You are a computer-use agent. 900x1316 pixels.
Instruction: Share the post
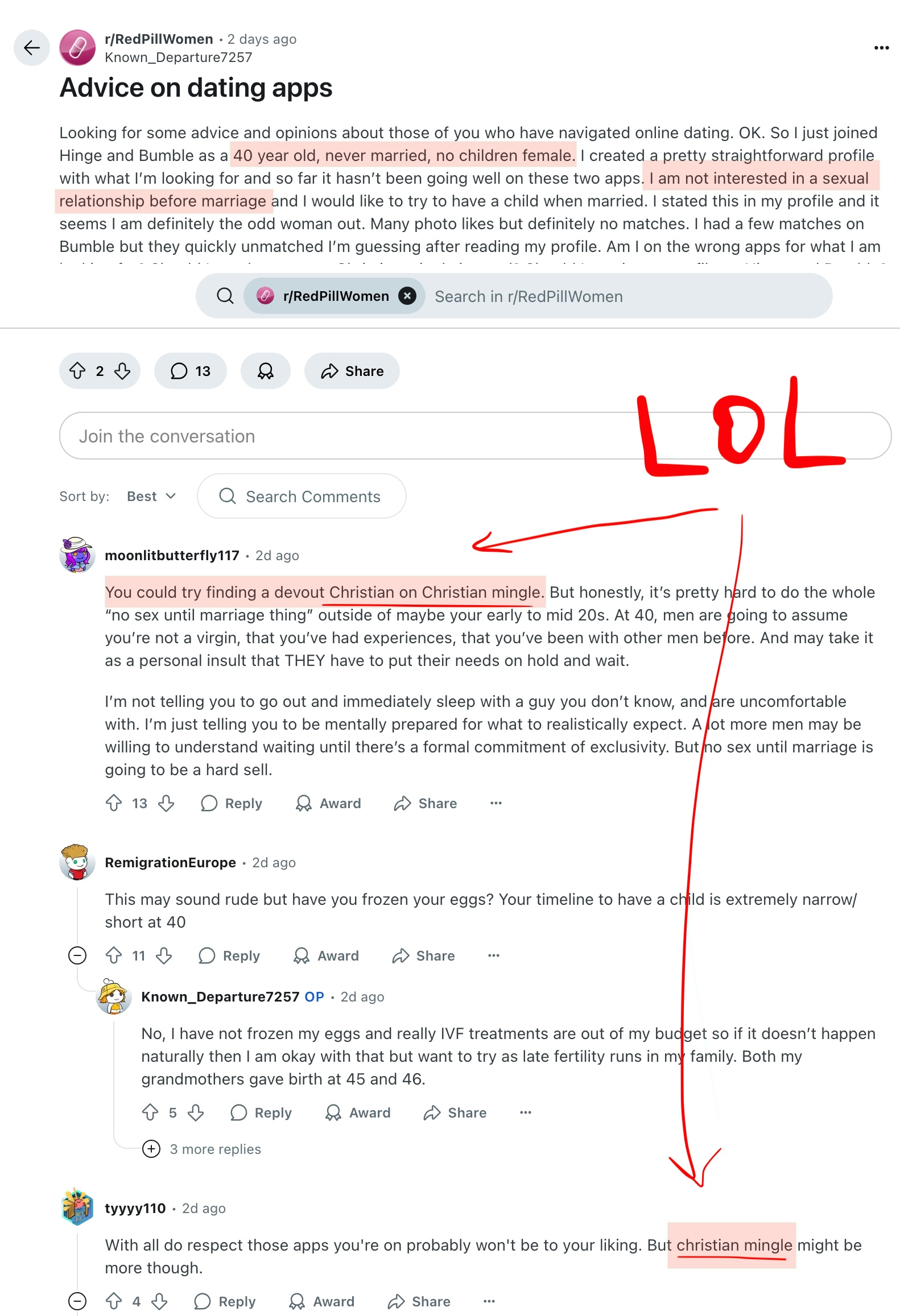pos(352,371)
